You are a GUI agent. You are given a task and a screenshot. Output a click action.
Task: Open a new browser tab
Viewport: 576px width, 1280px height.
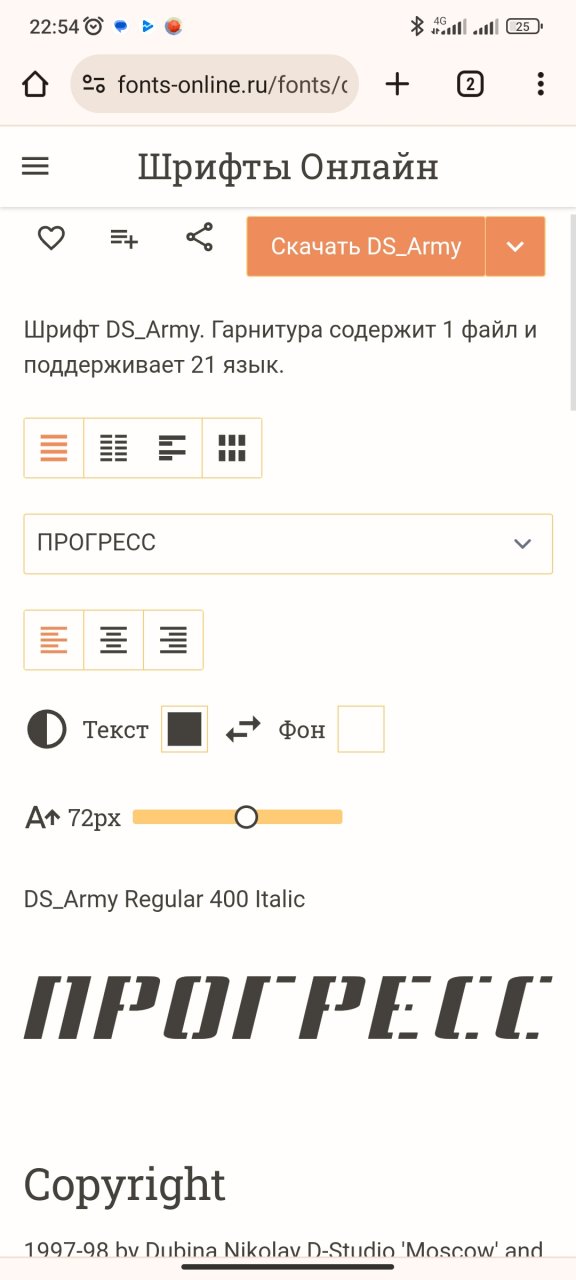point(397,84)
